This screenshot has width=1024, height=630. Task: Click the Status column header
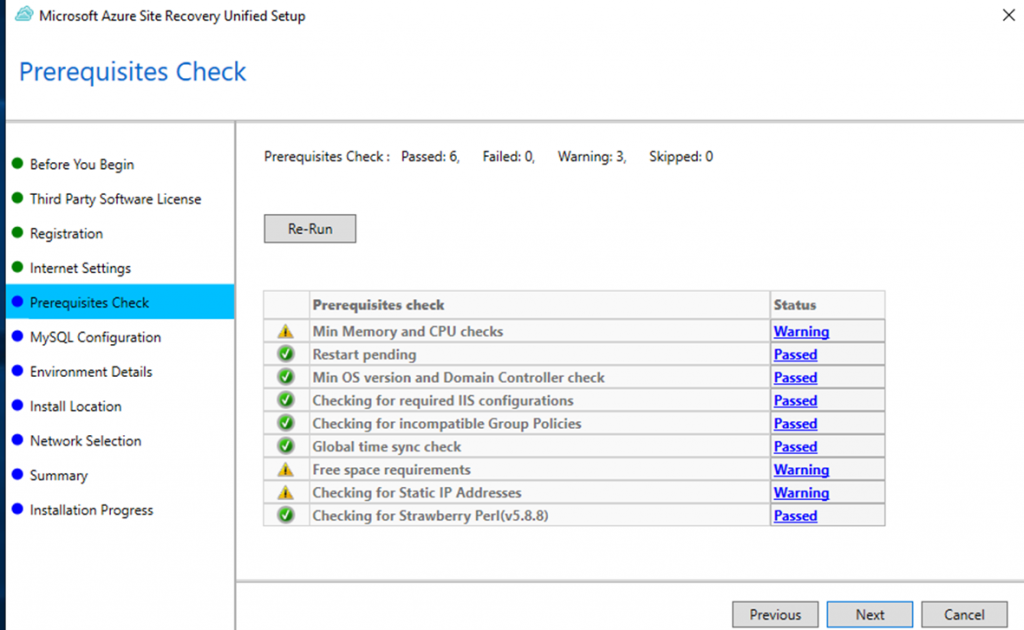coord(795,305)
